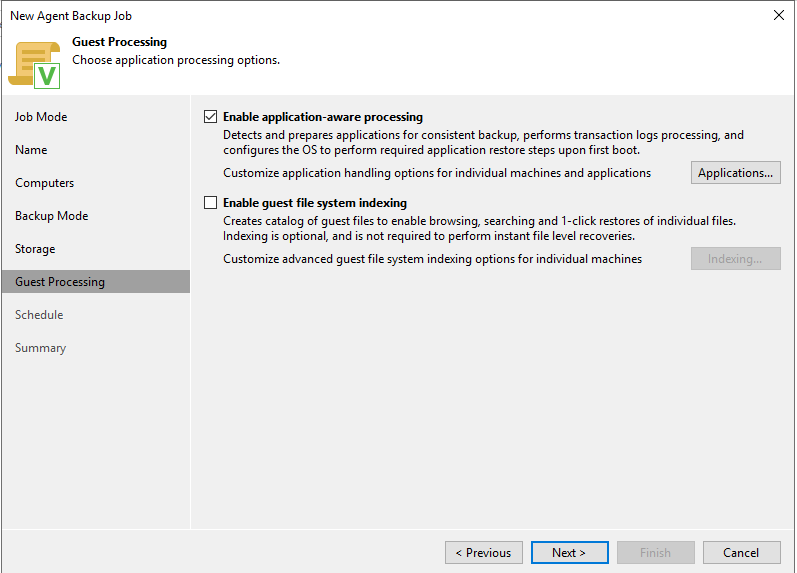Click the Guest Processing header title text
Viewport: 797px width, 573px height.
119,42
